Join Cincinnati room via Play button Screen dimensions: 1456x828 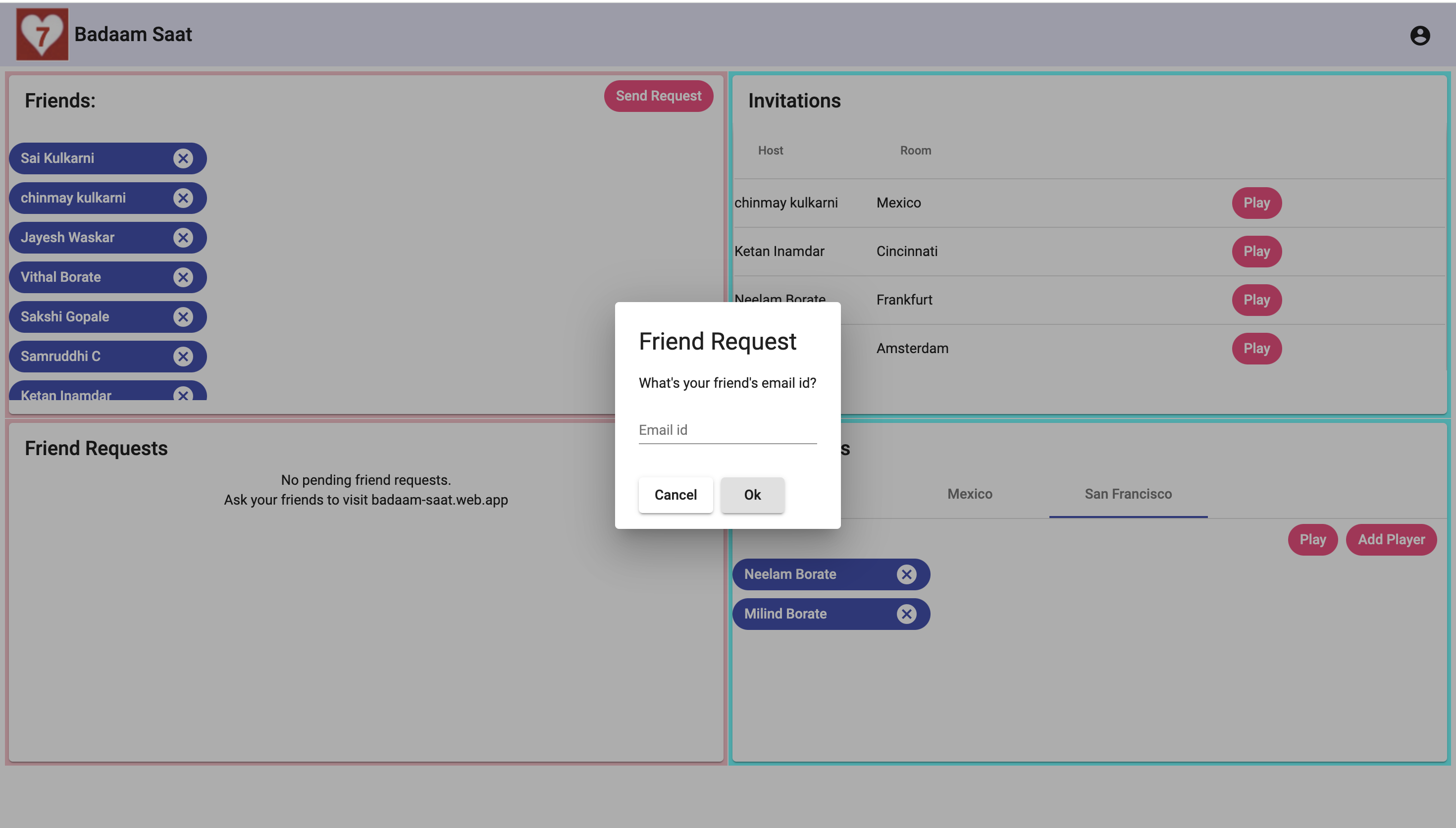coord(1256,252)
